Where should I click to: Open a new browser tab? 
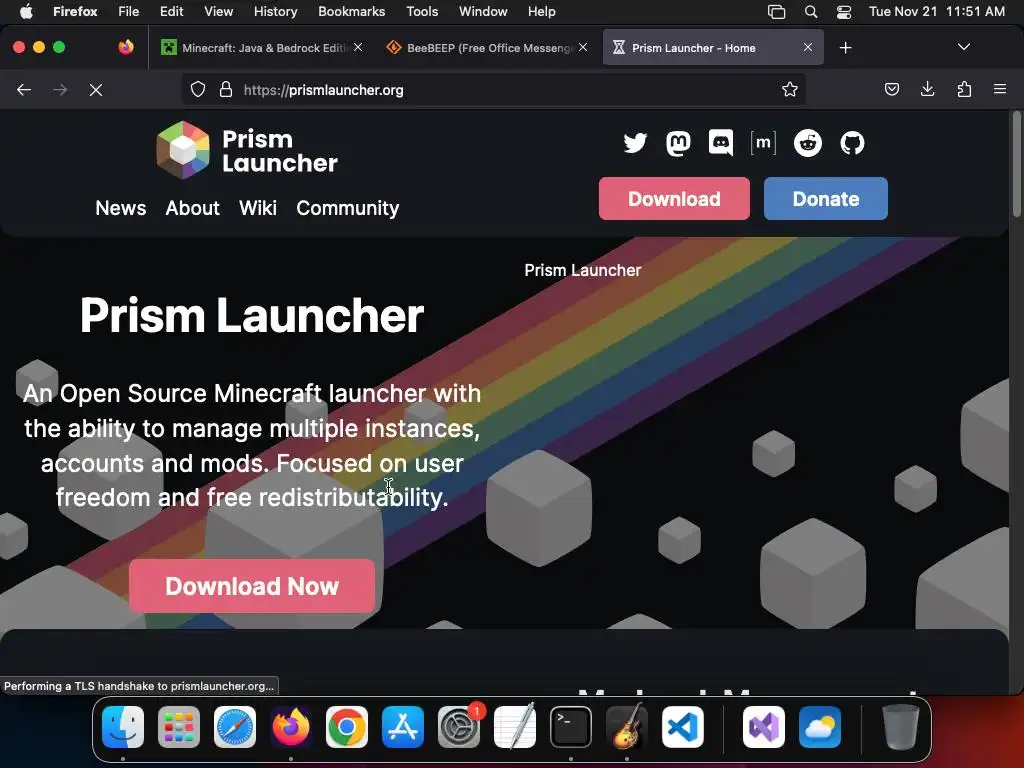(x=846, y=48)
